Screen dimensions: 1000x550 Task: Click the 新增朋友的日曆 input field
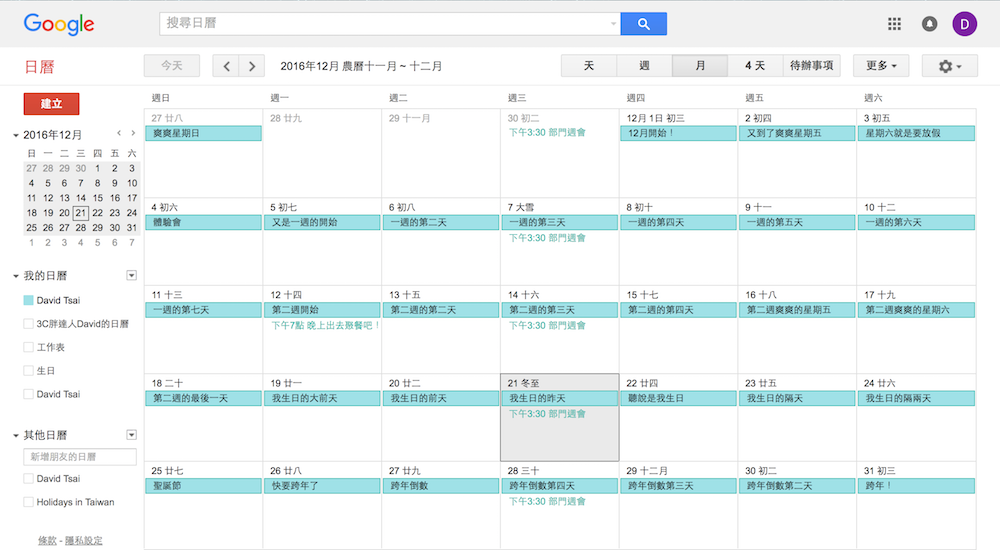[x=80, y=457]
